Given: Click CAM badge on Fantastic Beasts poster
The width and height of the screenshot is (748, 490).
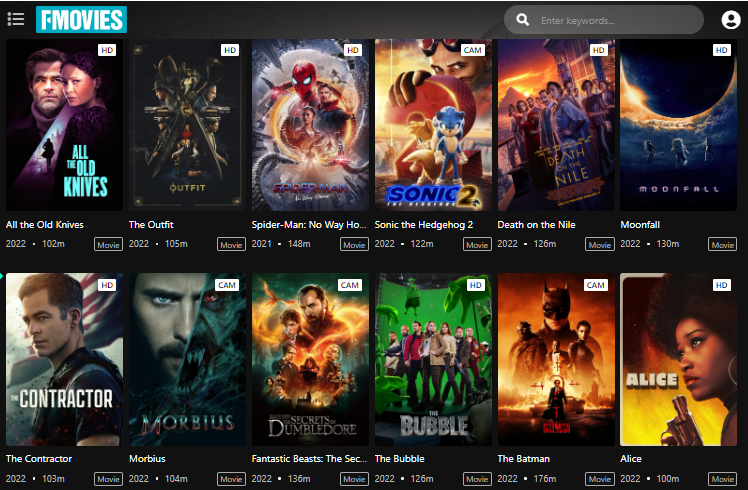Looking at the screenshot, I should coord(350,285).
